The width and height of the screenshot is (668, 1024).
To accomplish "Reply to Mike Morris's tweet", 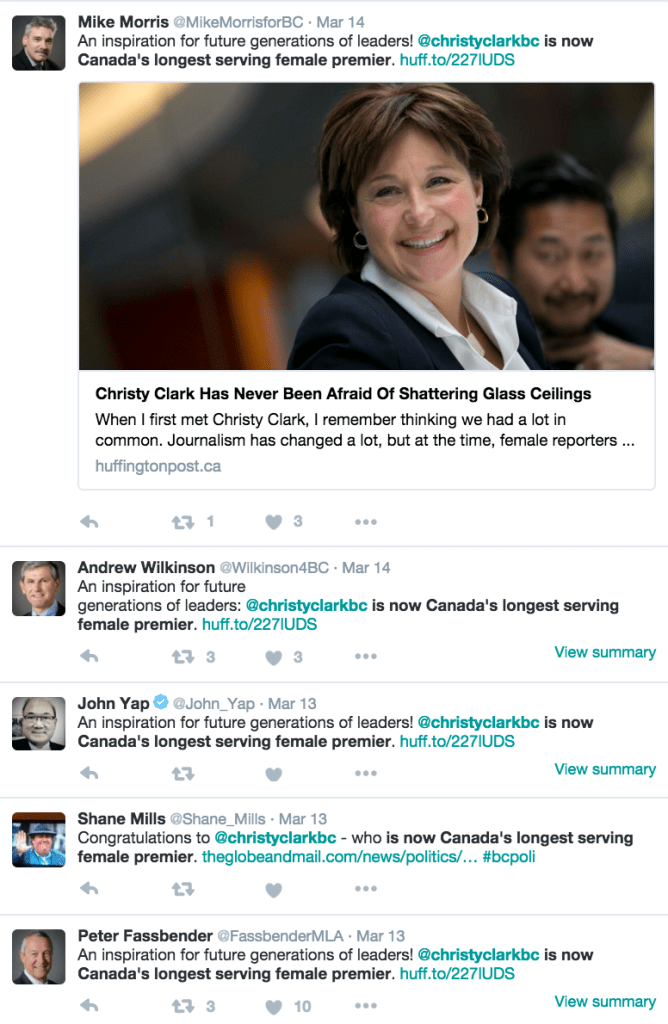I will pyautogui.click(x=89, y=519).
